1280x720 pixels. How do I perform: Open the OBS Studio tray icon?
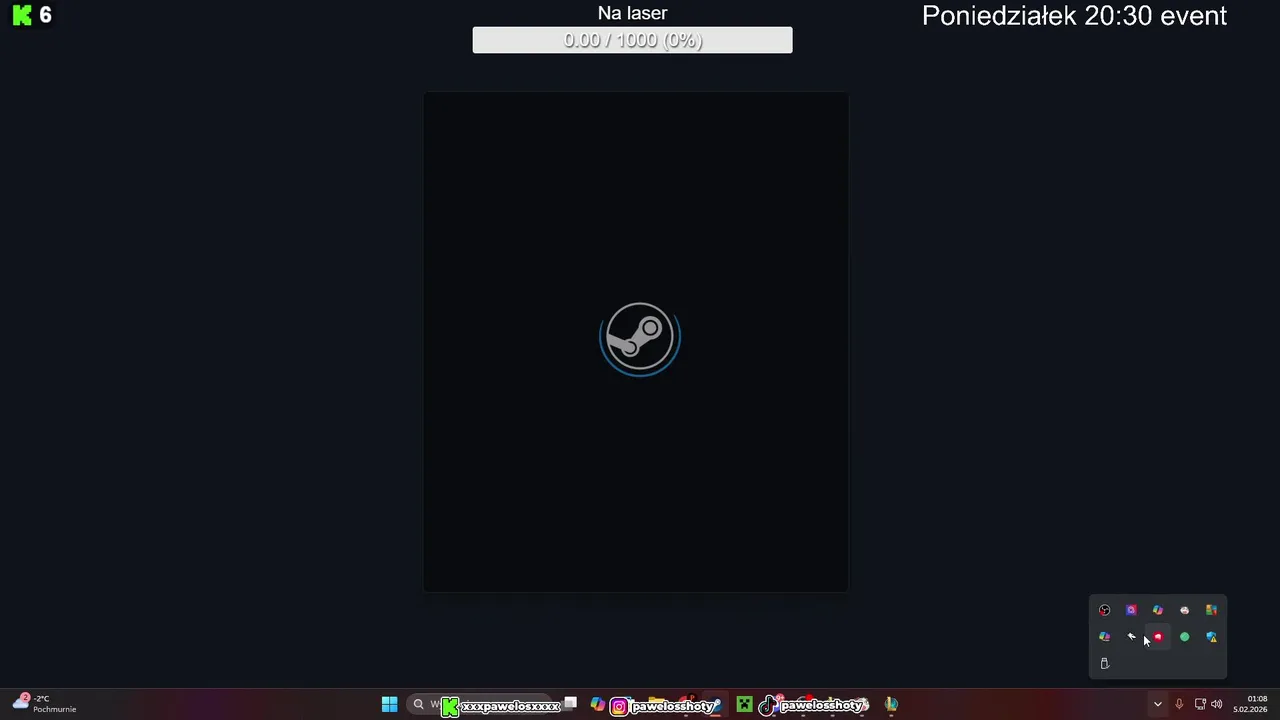click(1105, 610)
